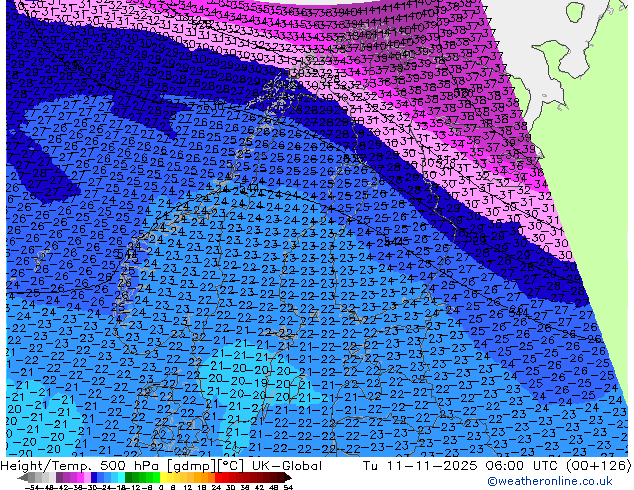Click the 'UK-Global' model name
This screenshot has height=490, width=634.
287,466
